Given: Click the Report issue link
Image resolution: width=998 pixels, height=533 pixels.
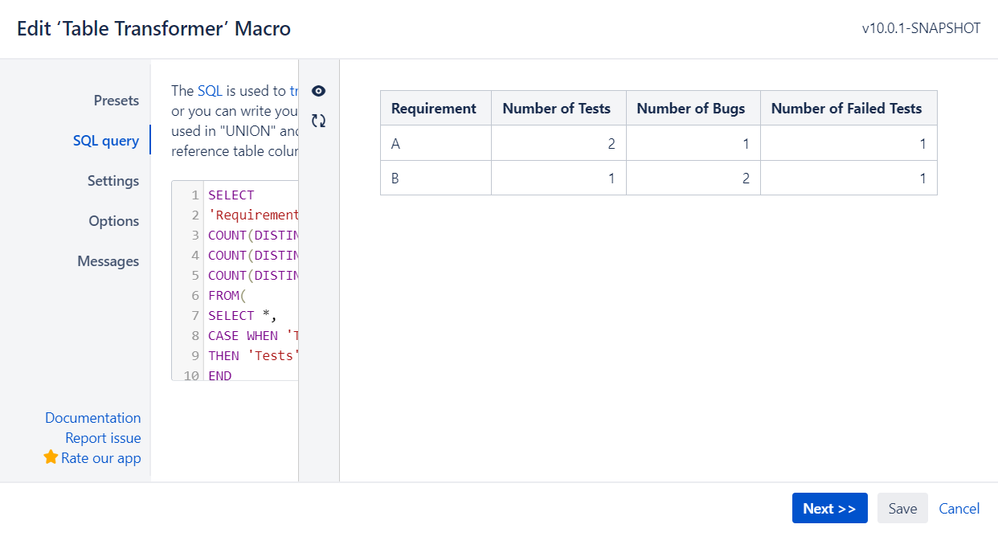Looking at the screenshot, I should point(103,437).
